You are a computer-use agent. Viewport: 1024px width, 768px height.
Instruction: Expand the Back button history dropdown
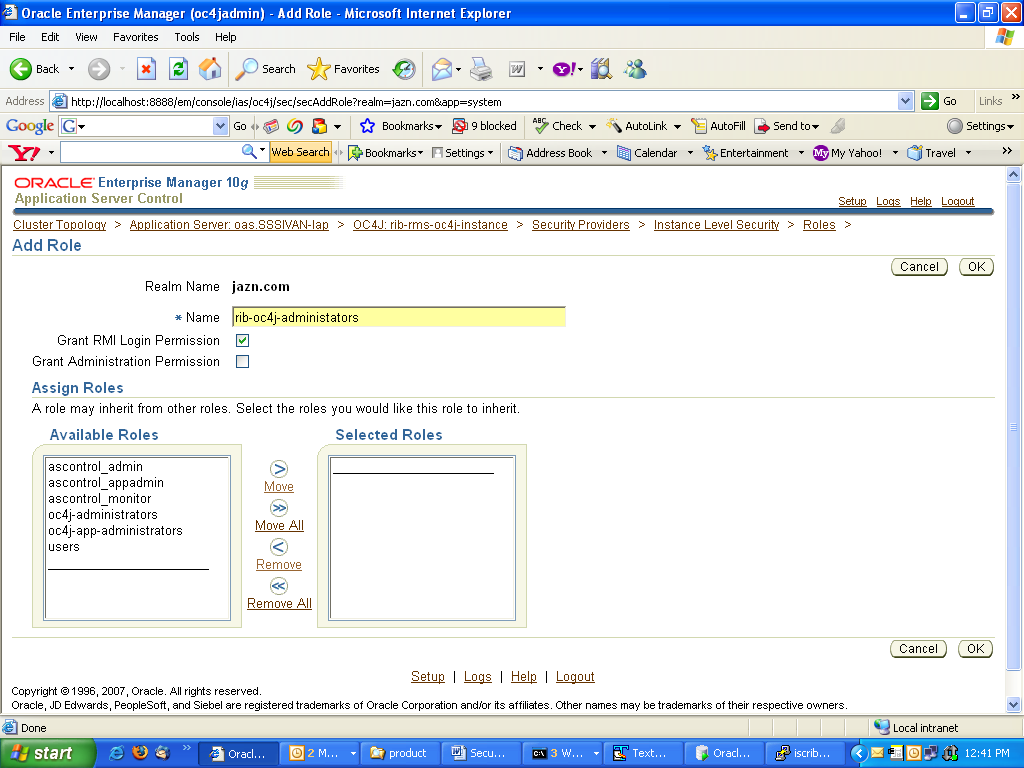pyautogui.click(x=71, y=69)
